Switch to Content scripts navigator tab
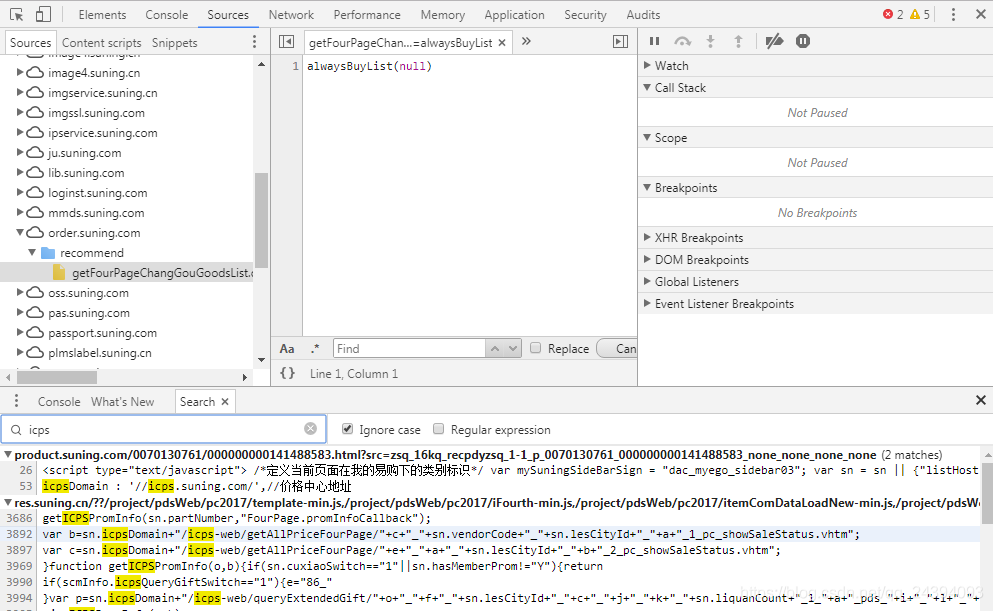993x611 pixels. point(101,42)
